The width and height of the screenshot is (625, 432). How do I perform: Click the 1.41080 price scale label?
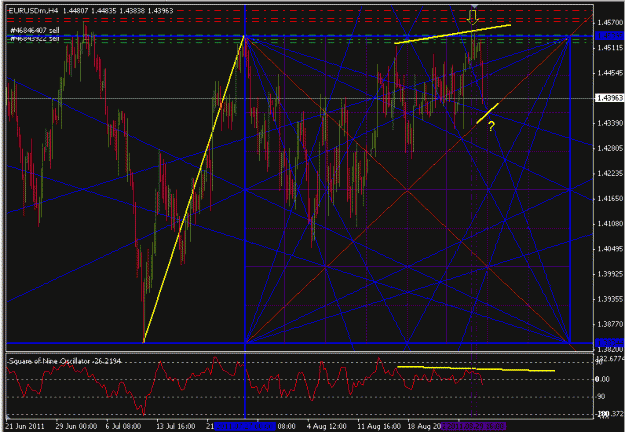[610, 224]
